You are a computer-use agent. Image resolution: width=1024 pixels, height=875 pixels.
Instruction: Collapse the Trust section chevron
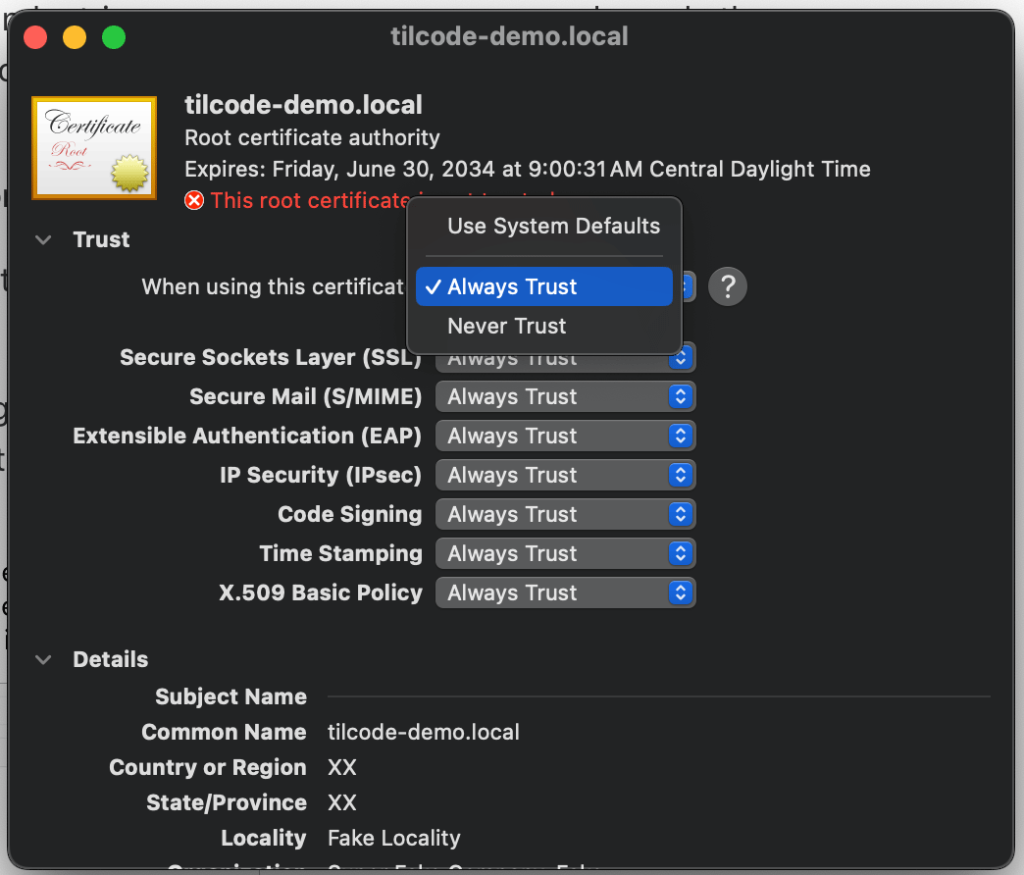point(43,240)
